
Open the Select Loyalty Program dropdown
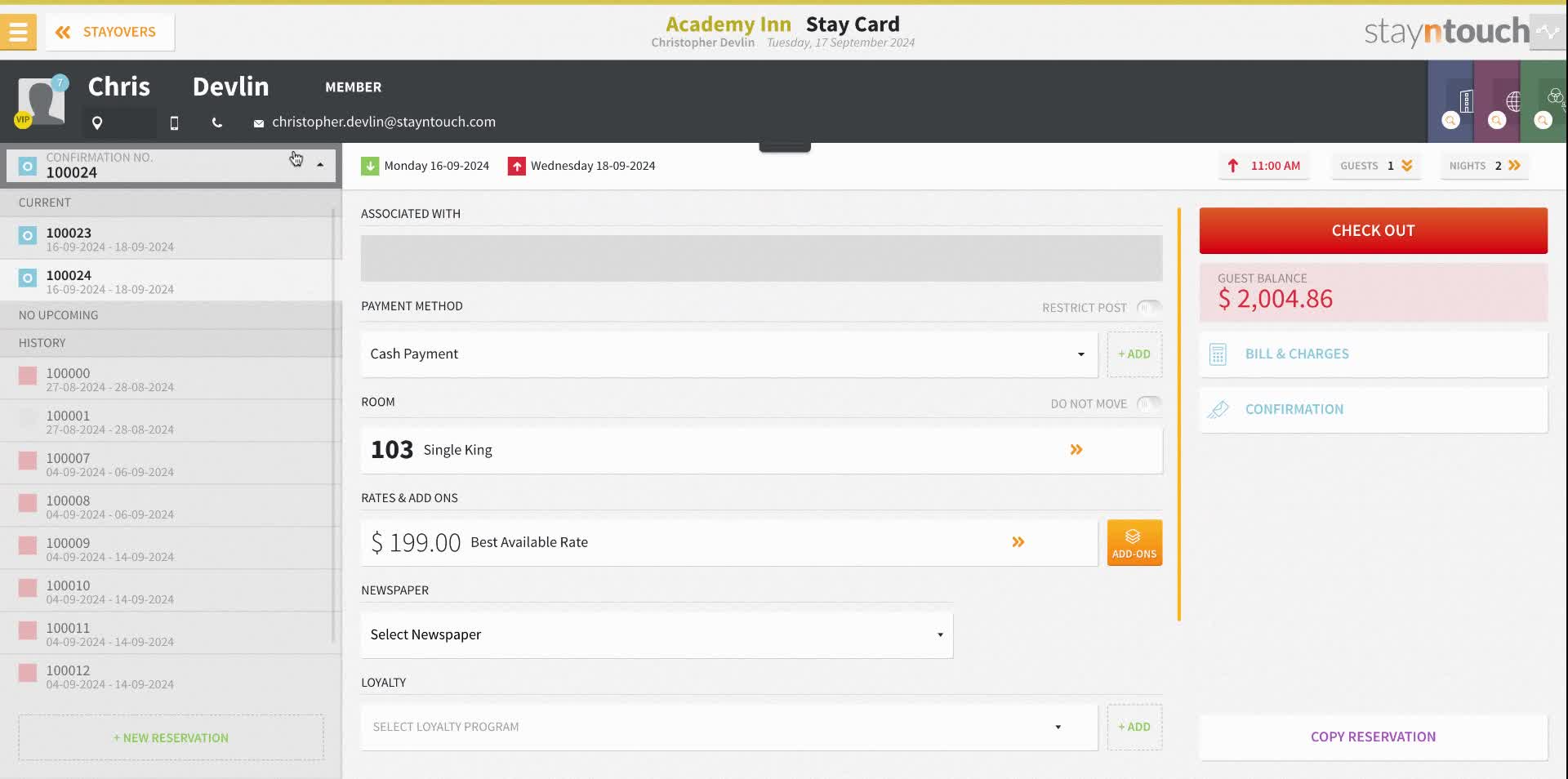[729, 727]
